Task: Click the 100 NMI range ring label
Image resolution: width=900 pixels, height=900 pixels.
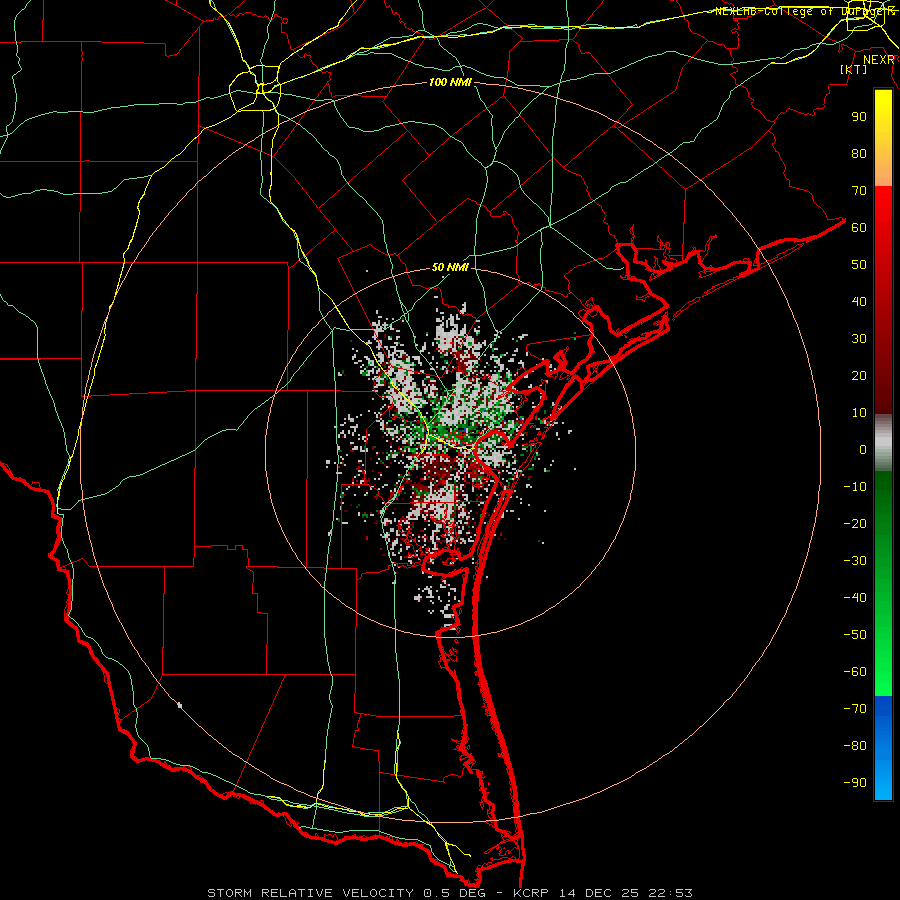Action: pos(450,82)
